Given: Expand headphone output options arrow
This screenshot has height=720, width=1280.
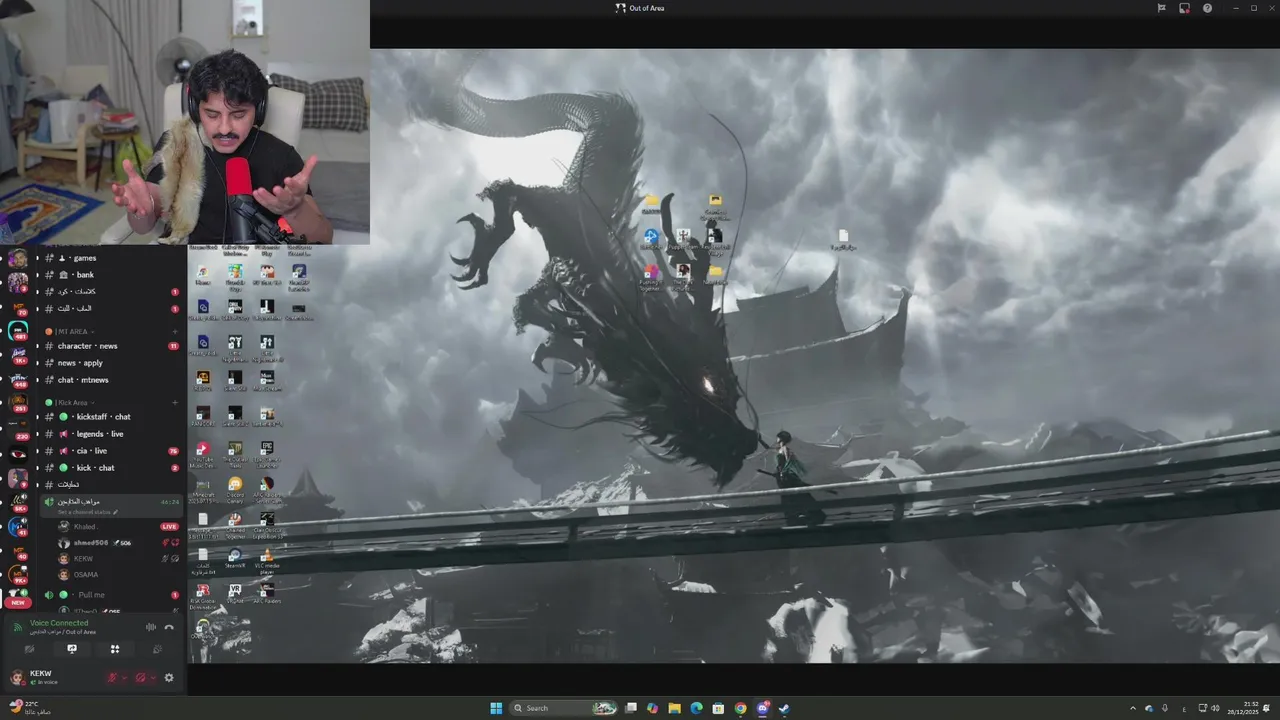Looking at the screenshot, I should (152, 678).
